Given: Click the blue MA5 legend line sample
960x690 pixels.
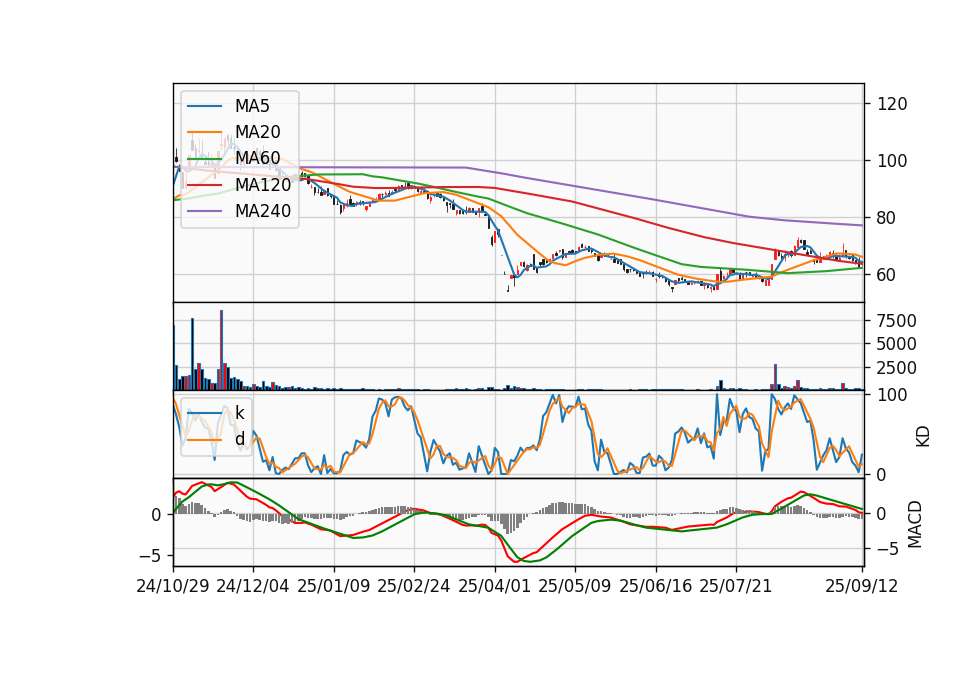Looking at the screenshot, I should 204,107.
